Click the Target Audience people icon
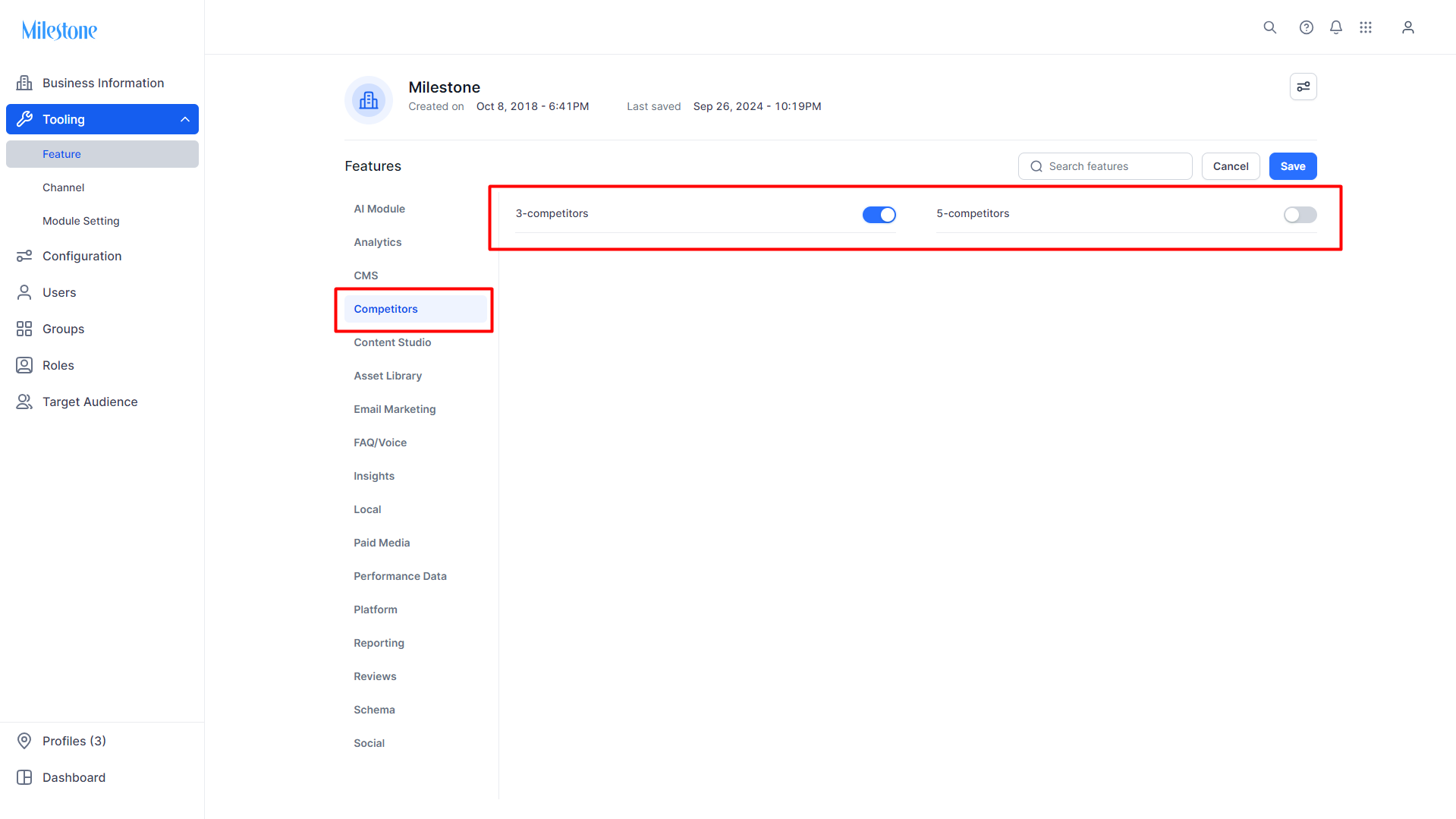 pos(24,402)
